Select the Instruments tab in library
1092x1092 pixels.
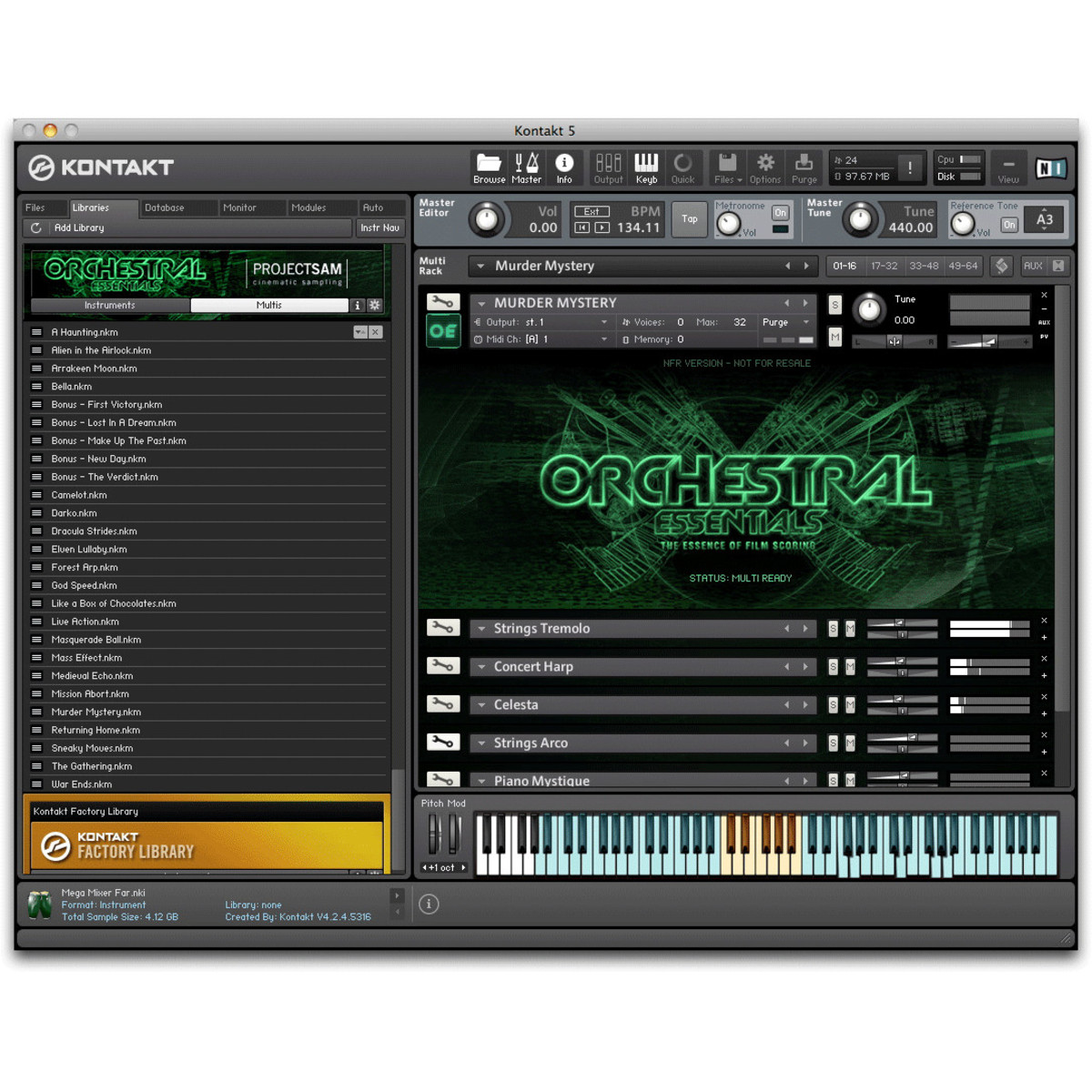(x=110, y=306)
